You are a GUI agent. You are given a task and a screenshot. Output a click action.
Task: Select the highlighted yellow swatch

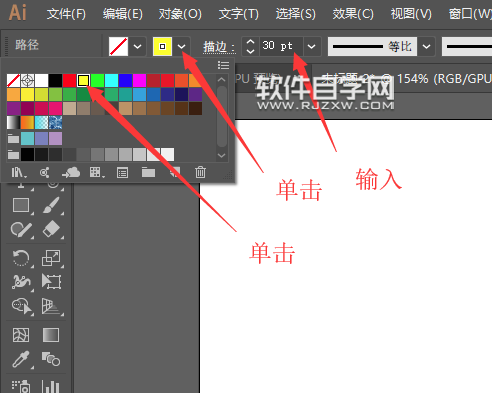[x=83, y=80]
